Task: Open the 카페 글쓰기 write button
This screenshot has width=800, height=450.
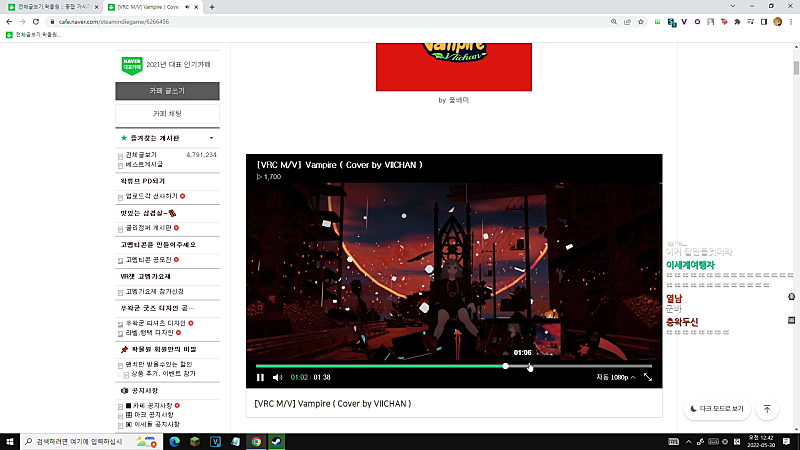Action: click(167, 91)
